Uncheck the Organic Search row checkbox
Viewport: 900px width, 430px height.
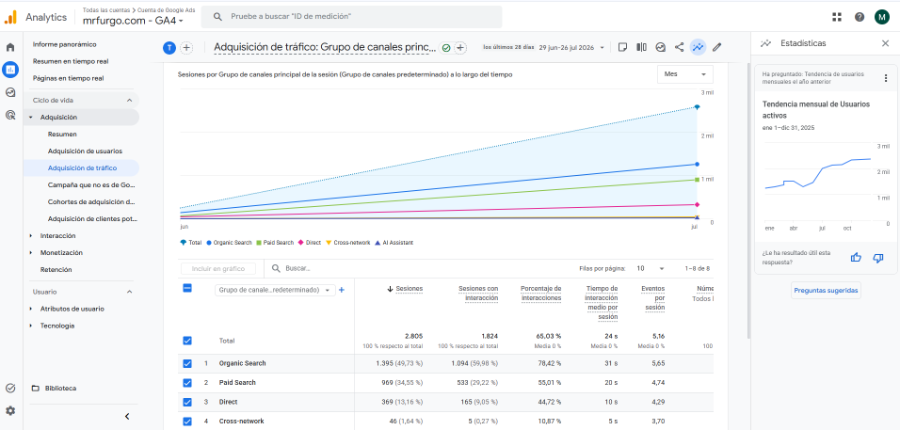pyautogui.click(x=187, y=363)
